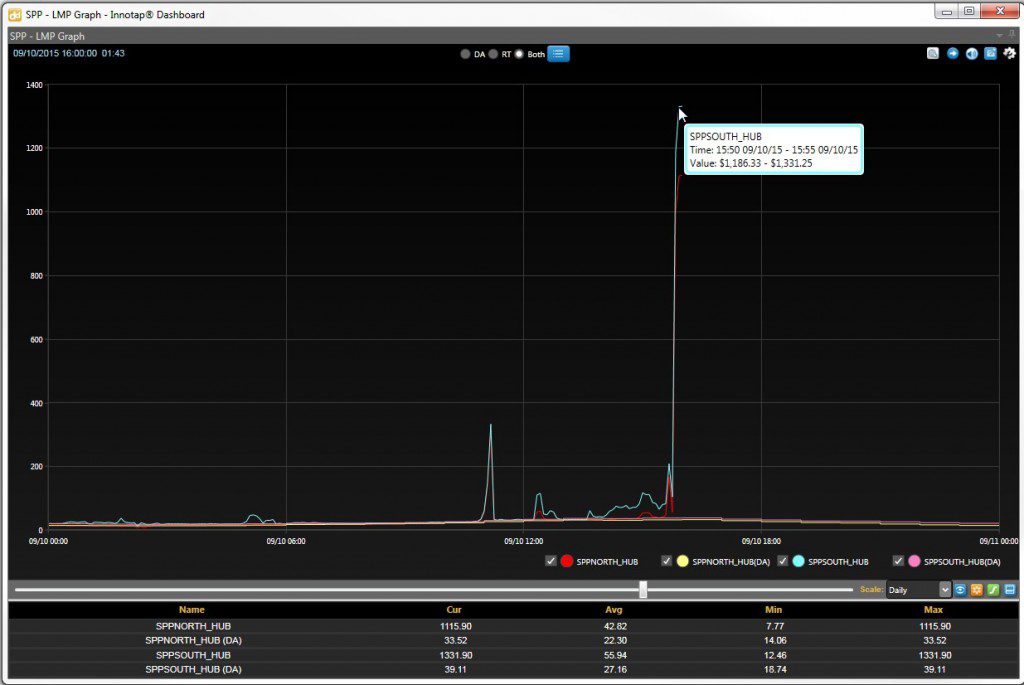Select the SPPNORTH_HUB (DA) table row name
The width and height of the screenshot is (1024, 685).
point(193,640)
